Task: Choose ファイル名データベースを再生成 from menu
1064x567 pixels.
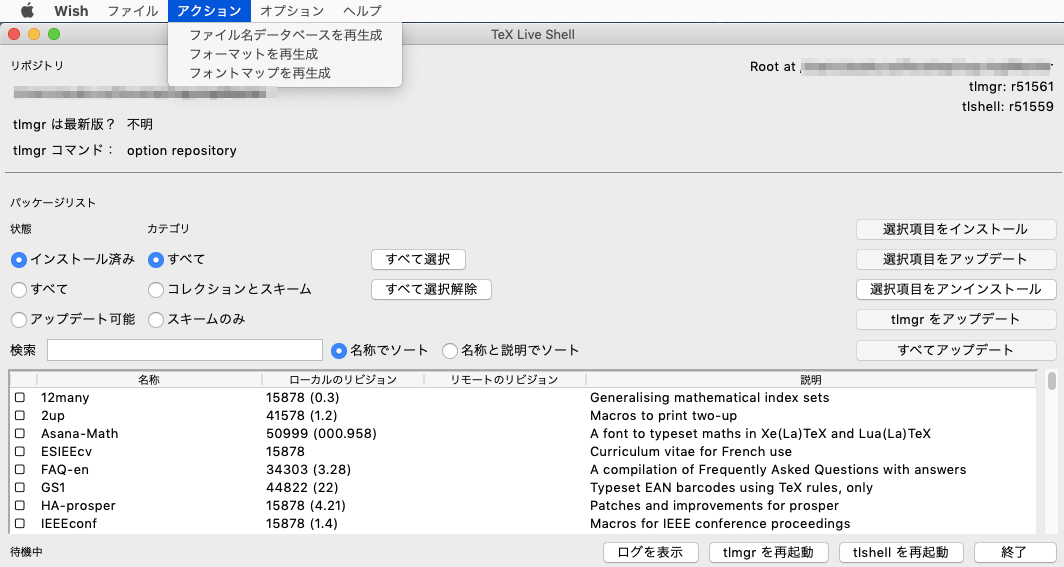Action: tap(285, 35)
